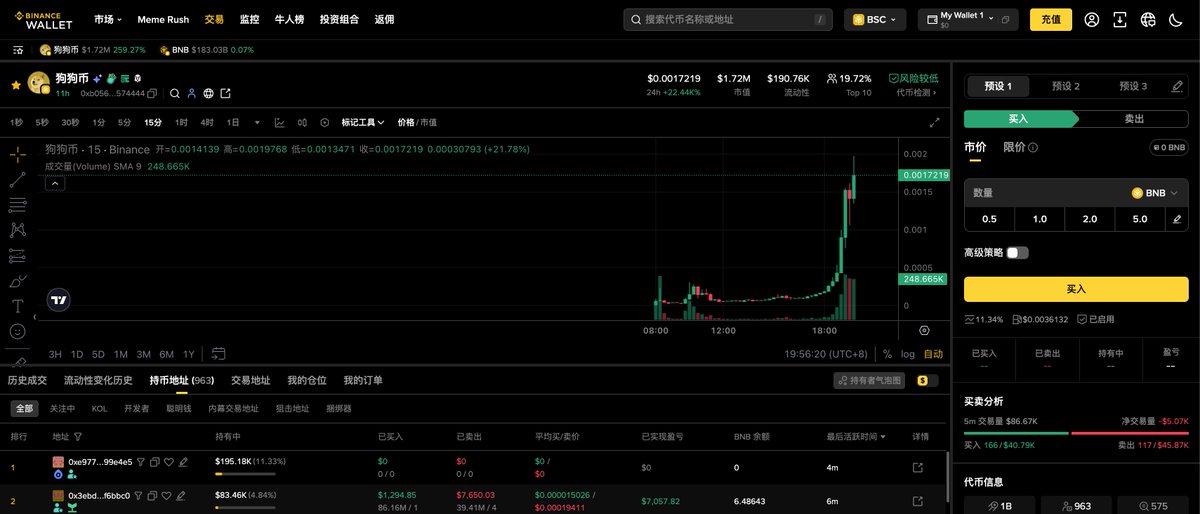Open BNB currency dropdown in 数量 field
Image resolution: width=1200 pixels, height=514 pixels.
coord(1155,193)
